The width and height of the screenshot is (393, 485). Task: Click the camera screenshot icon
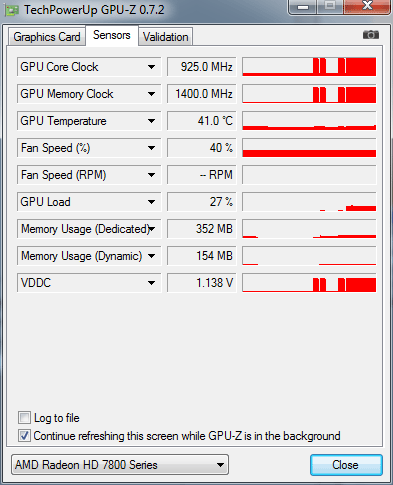tap(371, 35)
